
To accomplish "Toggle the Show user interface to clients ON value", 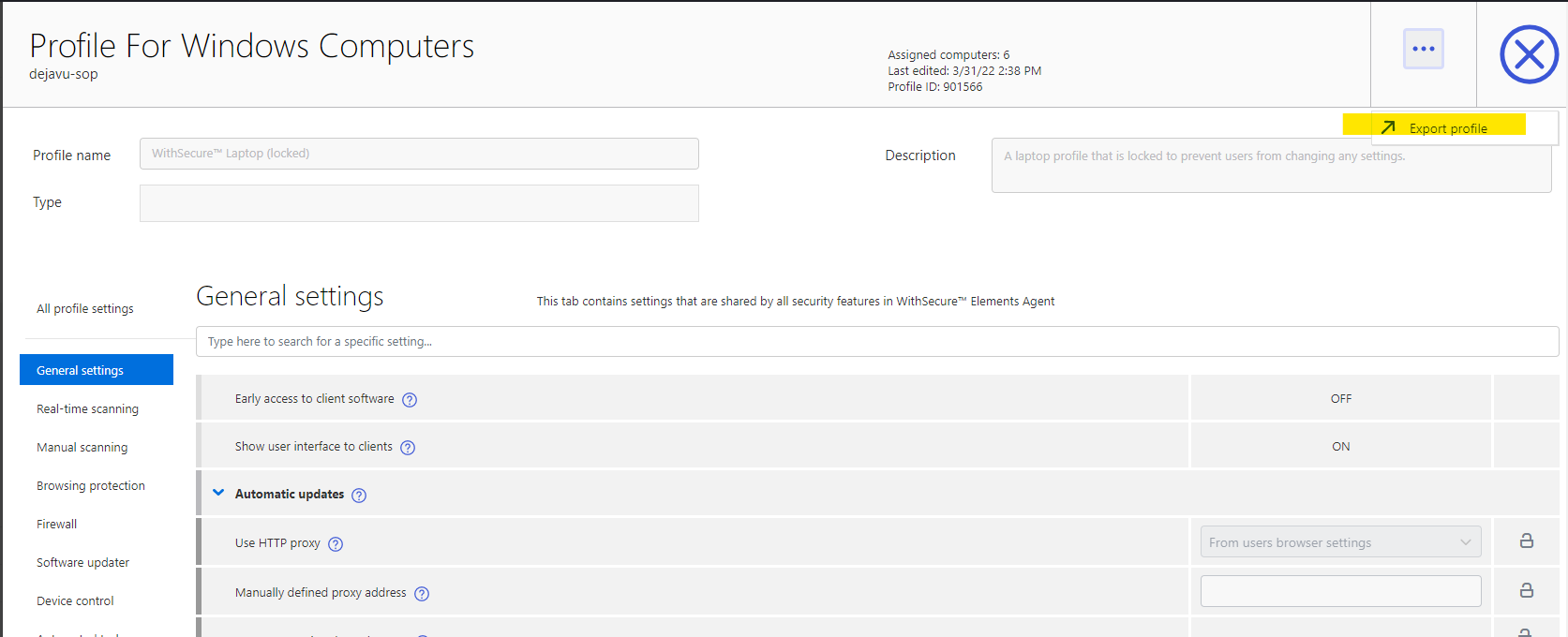I will (x=1341, y=446).
